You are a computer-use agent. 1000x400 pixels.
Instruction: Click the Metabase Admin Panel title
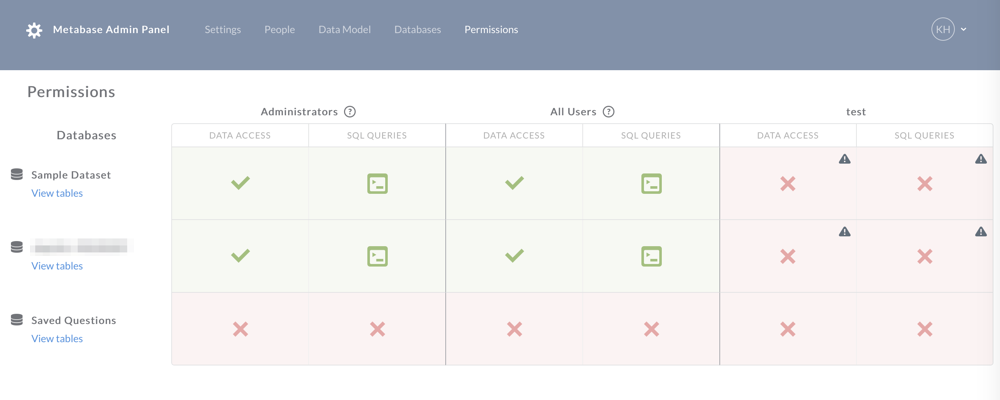111,30
